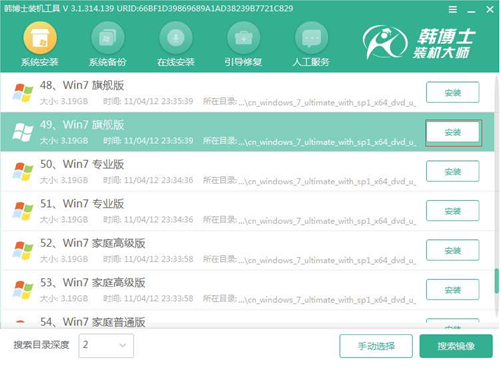This screenshot has width=502, height=369.
Task: Open the 引导修复 boot repair icon
Action: point(243,43)
